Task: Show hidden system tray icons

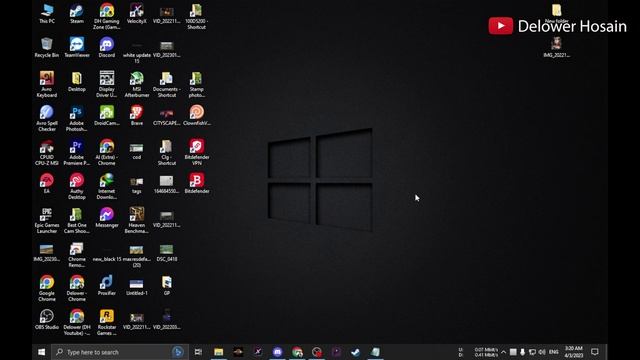Action: pos(503,352)
